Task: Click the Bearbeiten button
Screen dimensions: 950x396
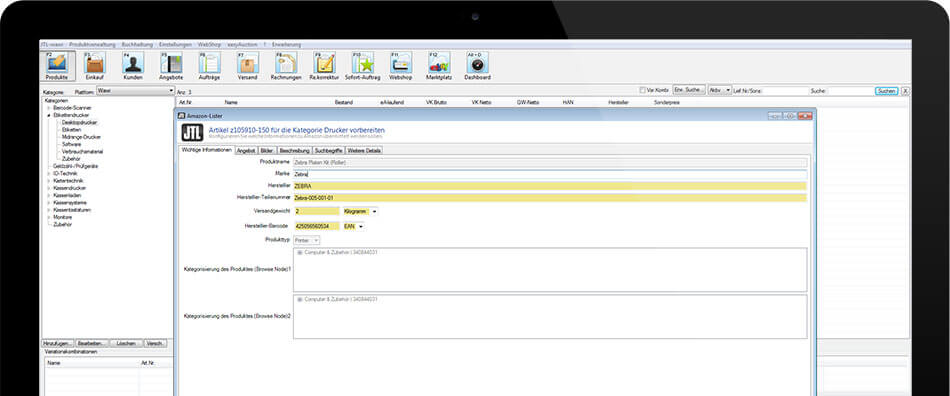Action: [92, 343]
